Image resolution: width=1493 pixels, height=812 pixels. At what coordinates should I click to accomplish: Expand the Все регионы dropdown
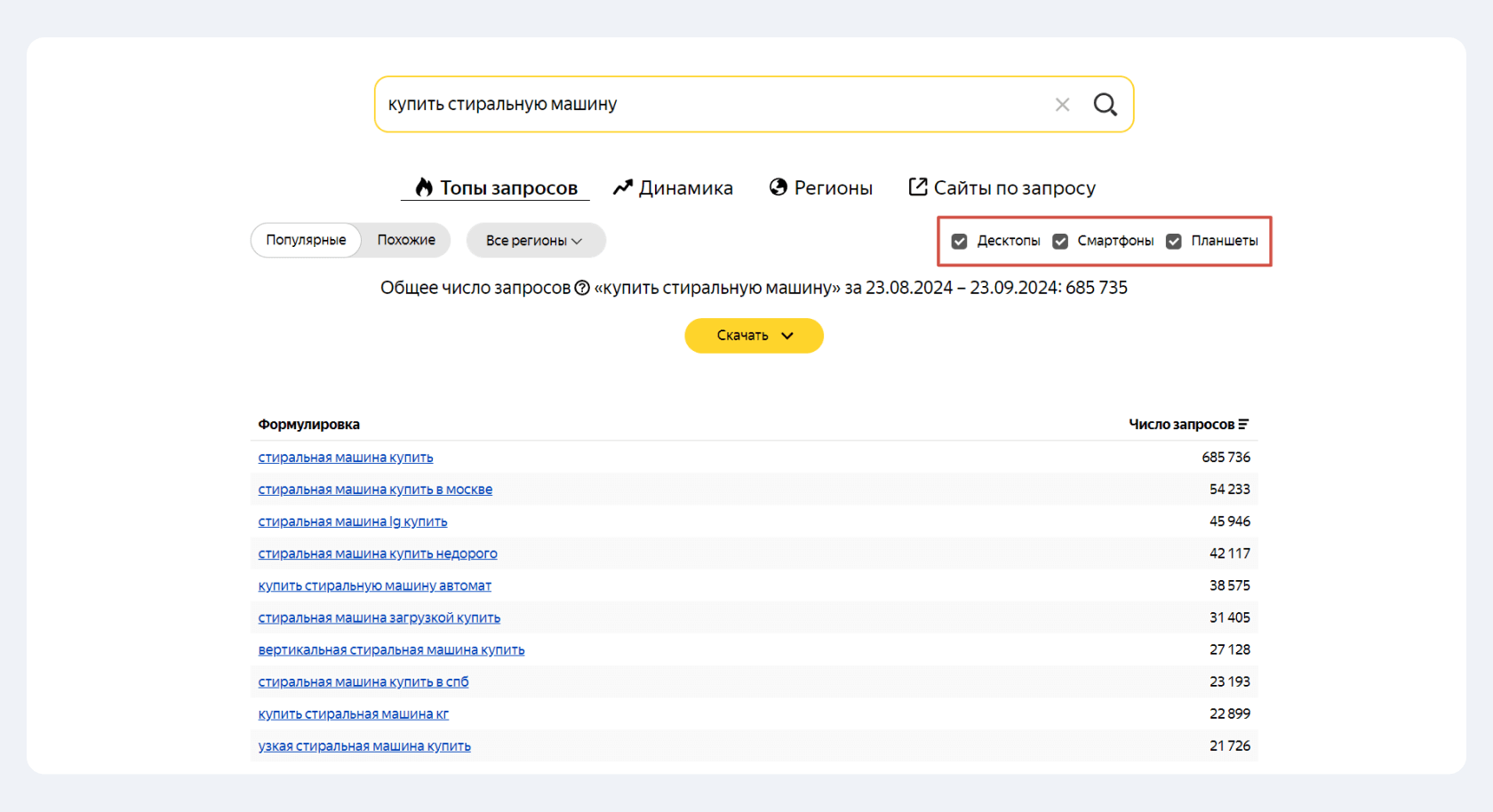535,241
